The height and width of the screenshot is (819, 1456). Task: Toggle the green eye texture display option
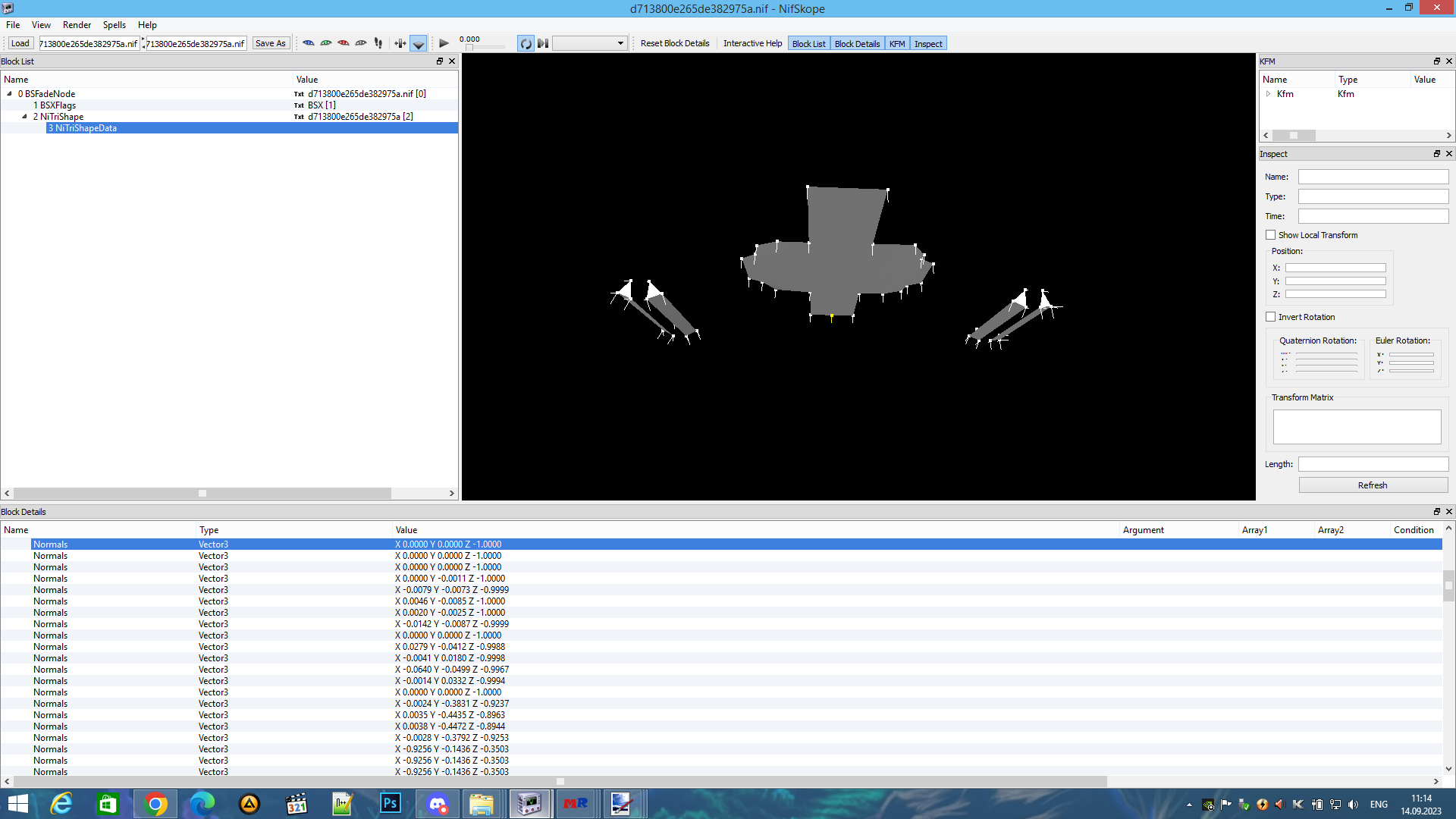pos(325,43)
